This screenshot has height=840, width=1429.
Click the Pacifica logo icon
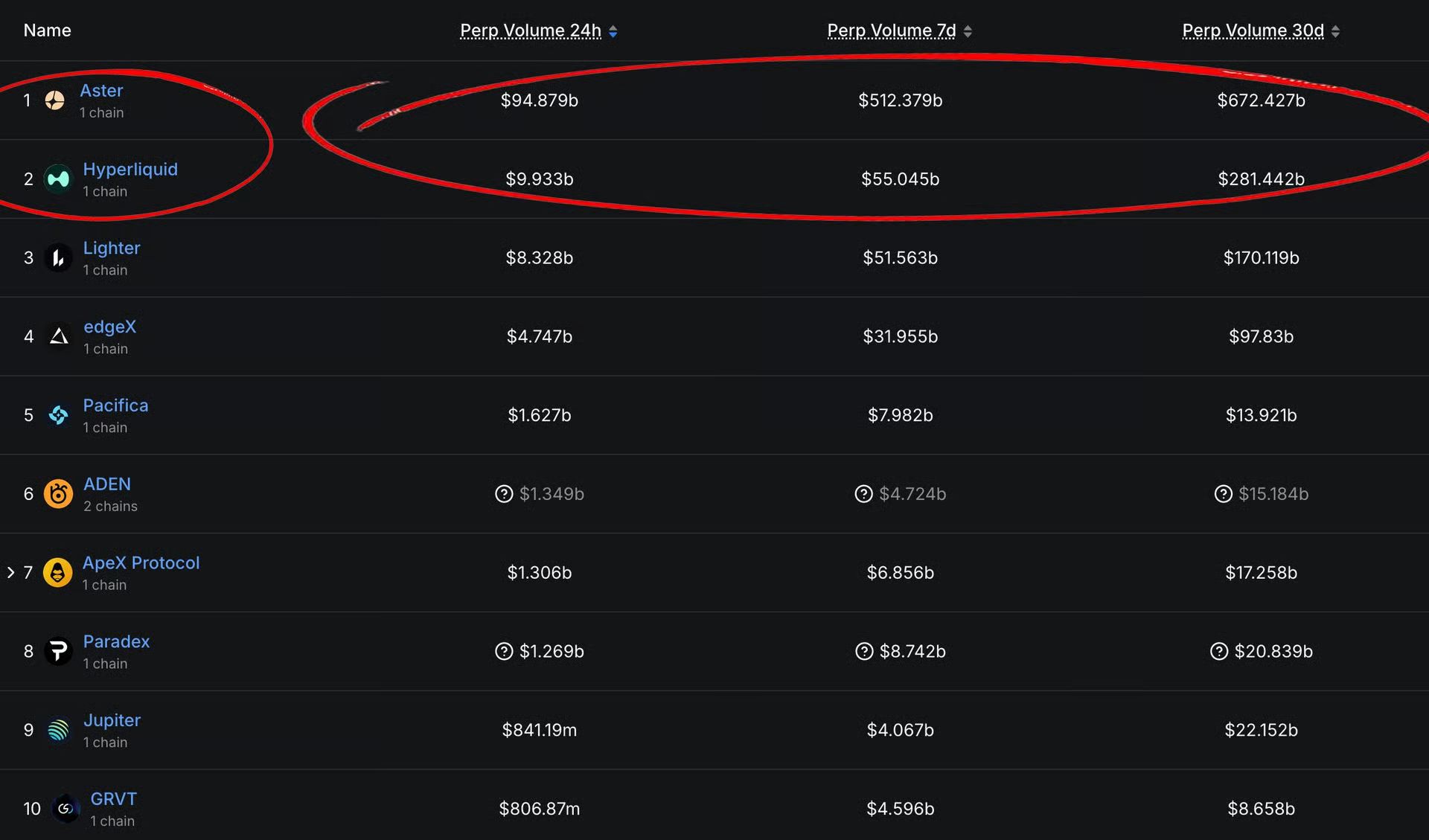click(58, 415)
